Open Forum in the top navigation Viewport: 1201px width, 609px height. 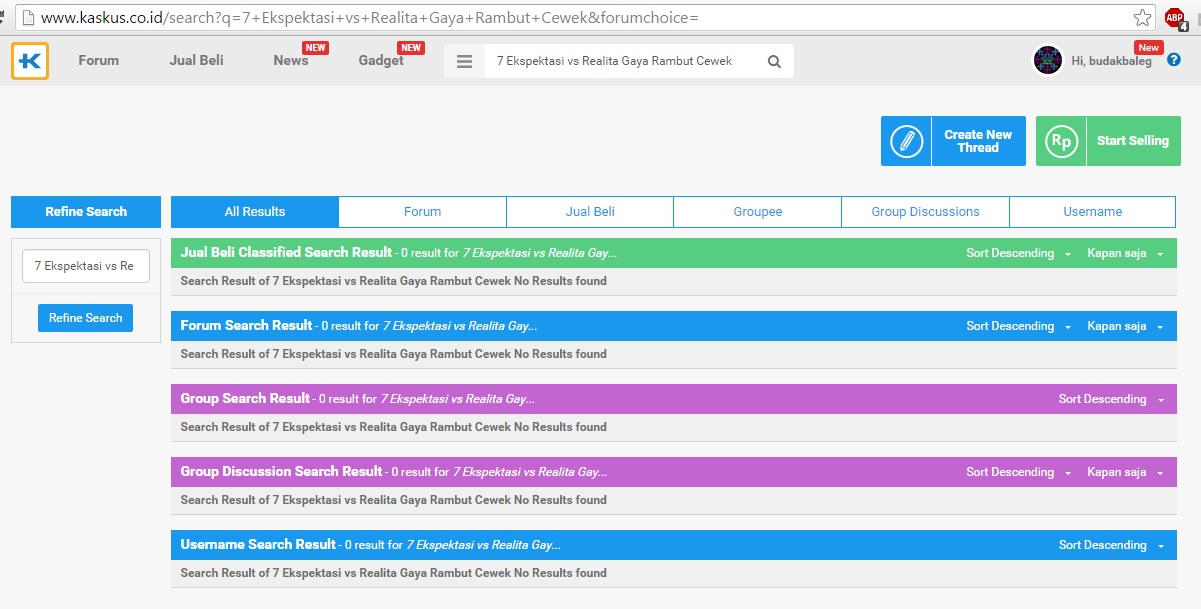coord(99,60)
